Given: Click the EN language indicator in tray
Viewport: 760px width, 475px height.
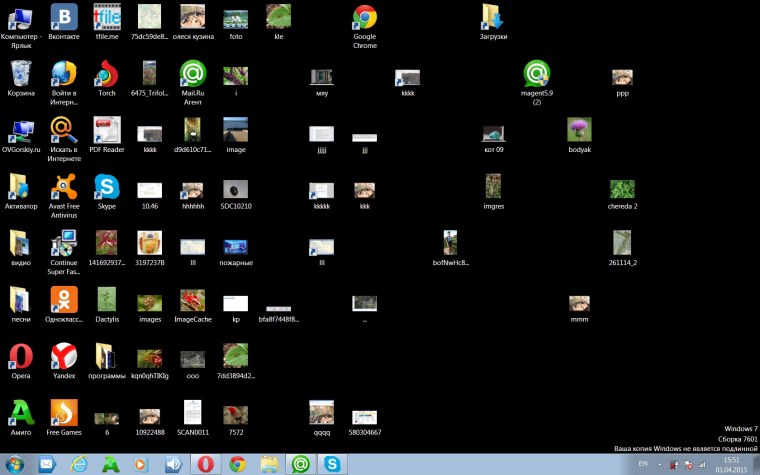Looking at the screenshot, I should pyautogui.click(x=642, y=464).
